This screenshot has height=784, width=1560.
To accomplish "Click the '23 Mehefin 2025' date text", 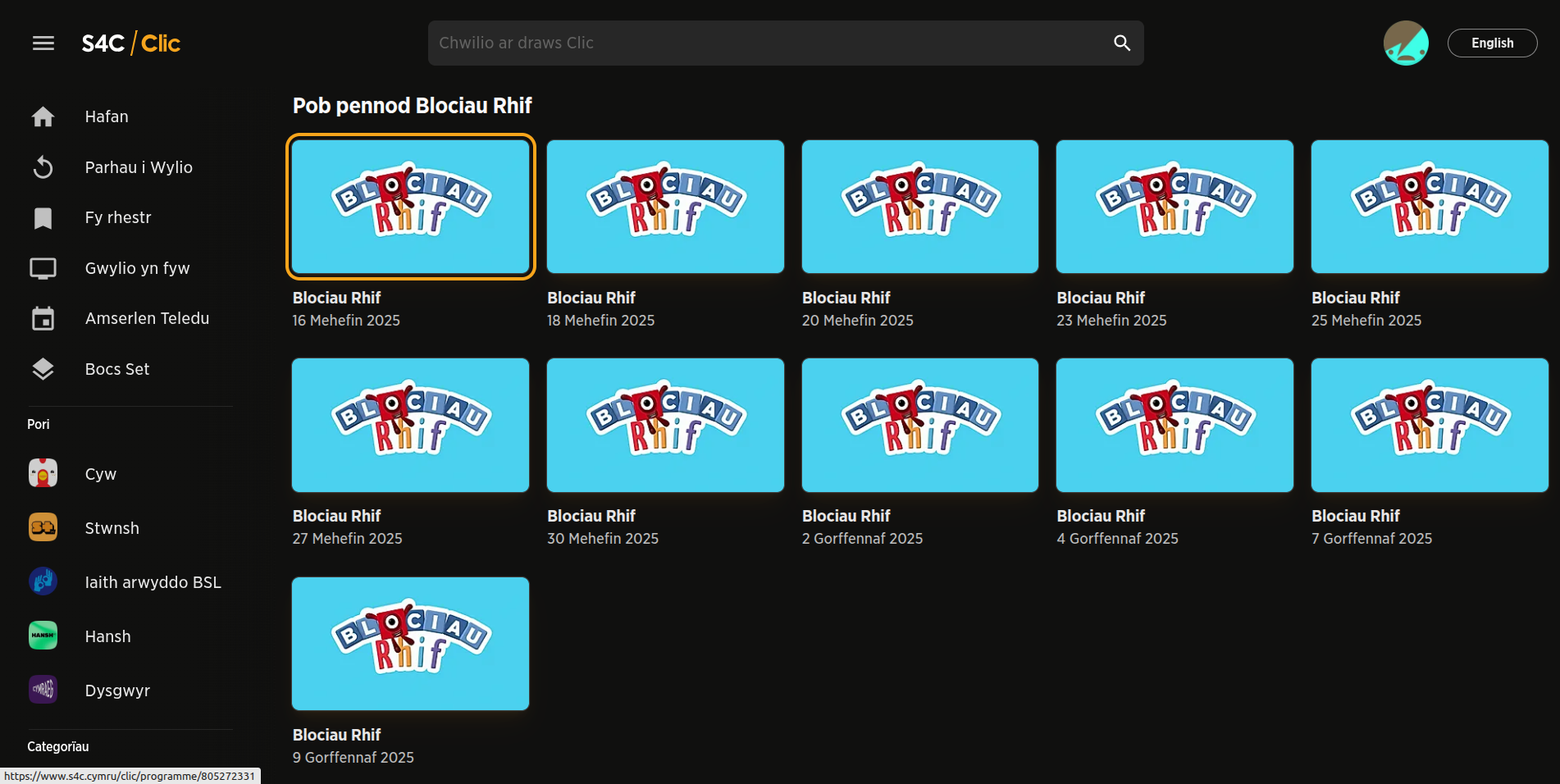I will [x=1111, y=321].
